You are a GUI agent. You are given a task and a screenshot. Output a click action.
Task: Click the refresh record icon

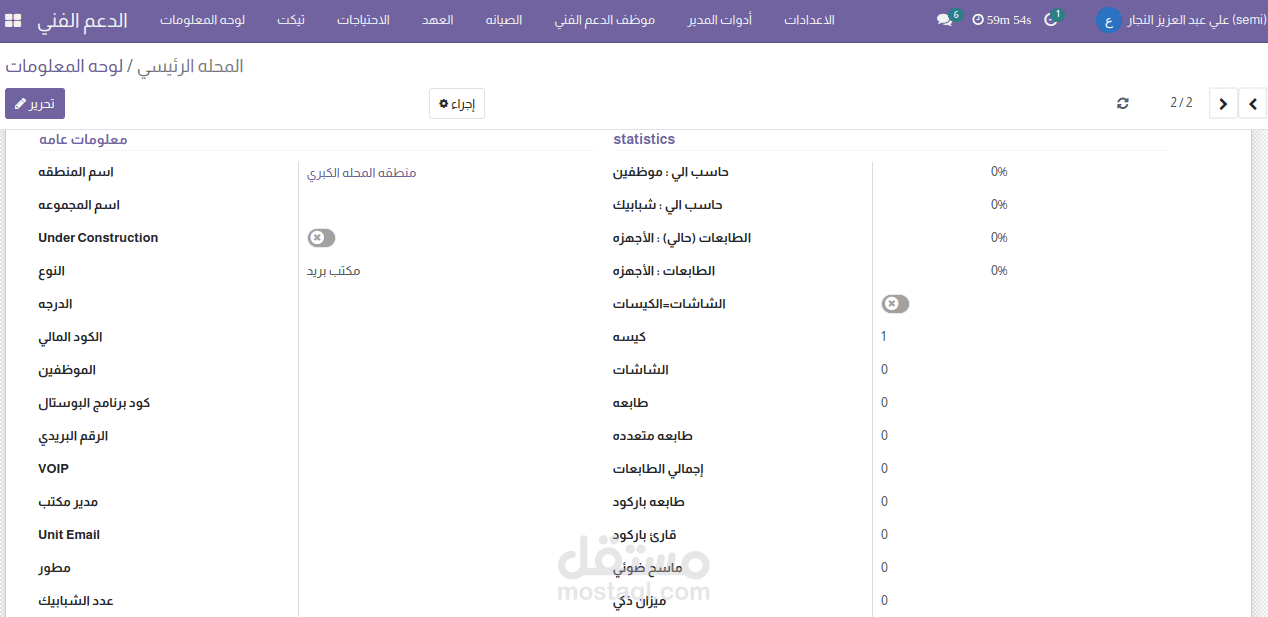click(x=1123, y=103)
